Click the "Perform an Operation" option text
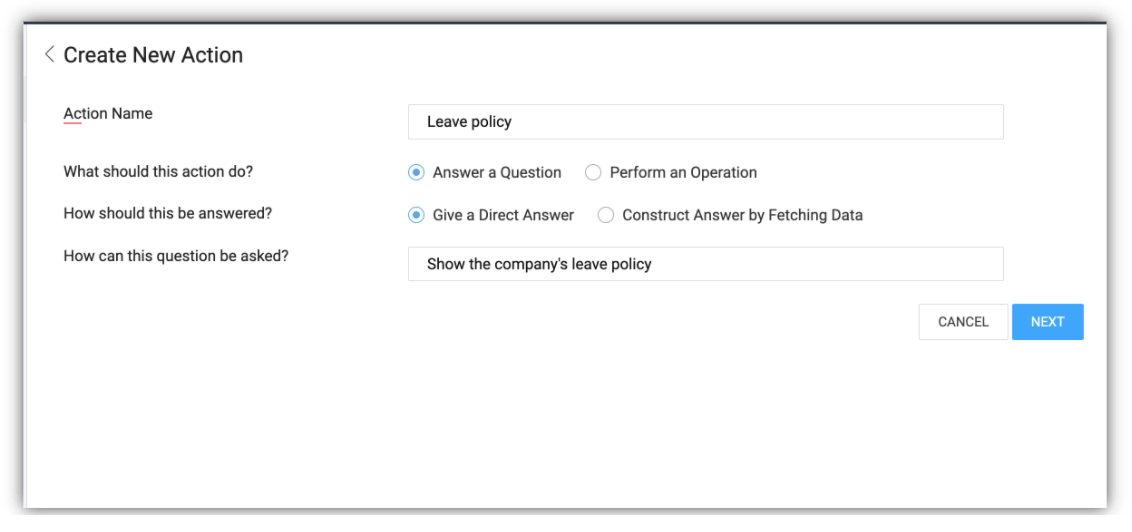The image size is (1132, 532). click(683, 172)
